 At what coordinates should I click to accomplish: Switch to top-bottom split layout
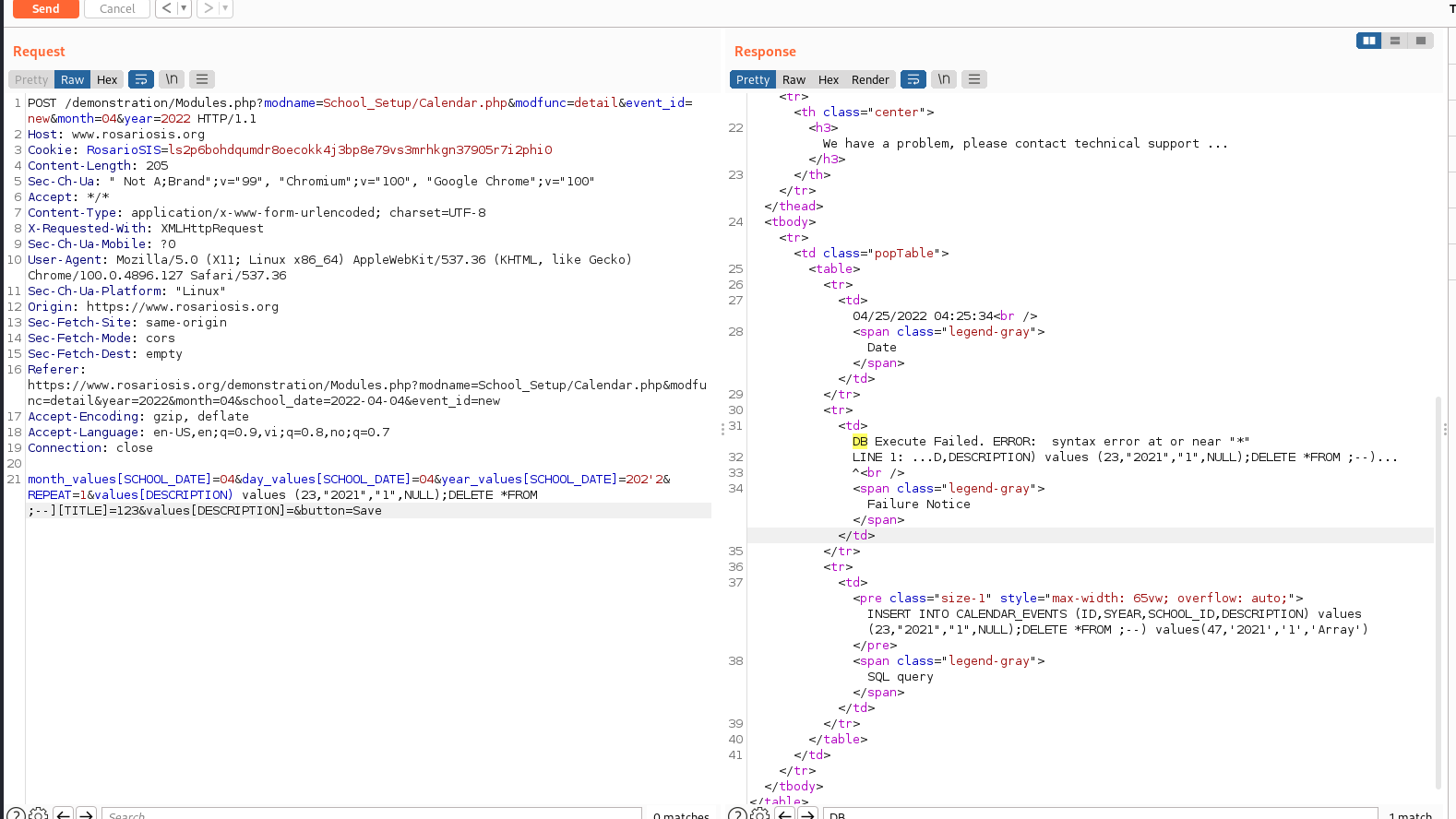[x=1395, y=41]
